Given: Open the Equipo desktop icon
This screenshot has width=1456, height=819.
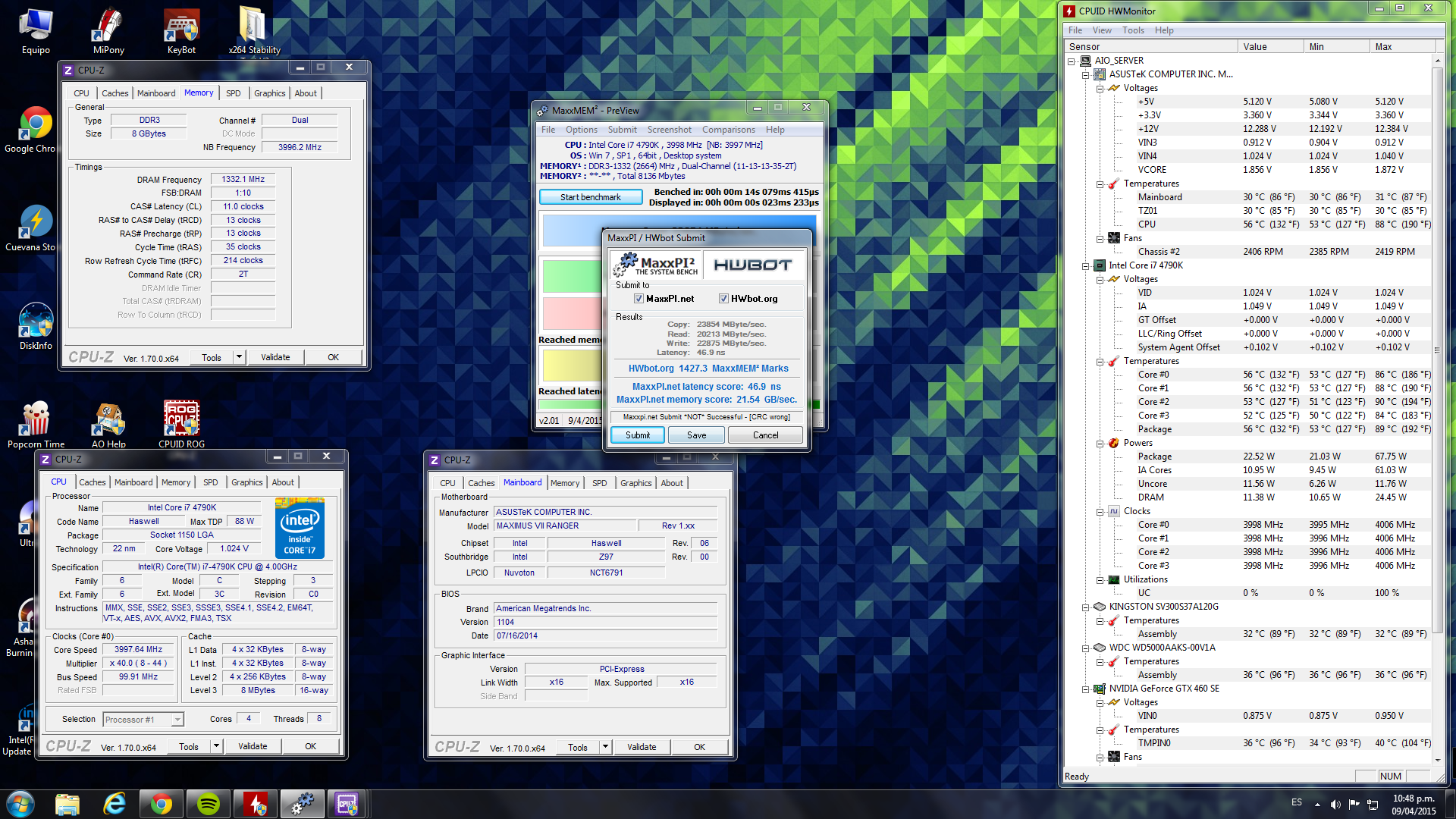Looking at the screenshot, I should (x=36, y=32).
